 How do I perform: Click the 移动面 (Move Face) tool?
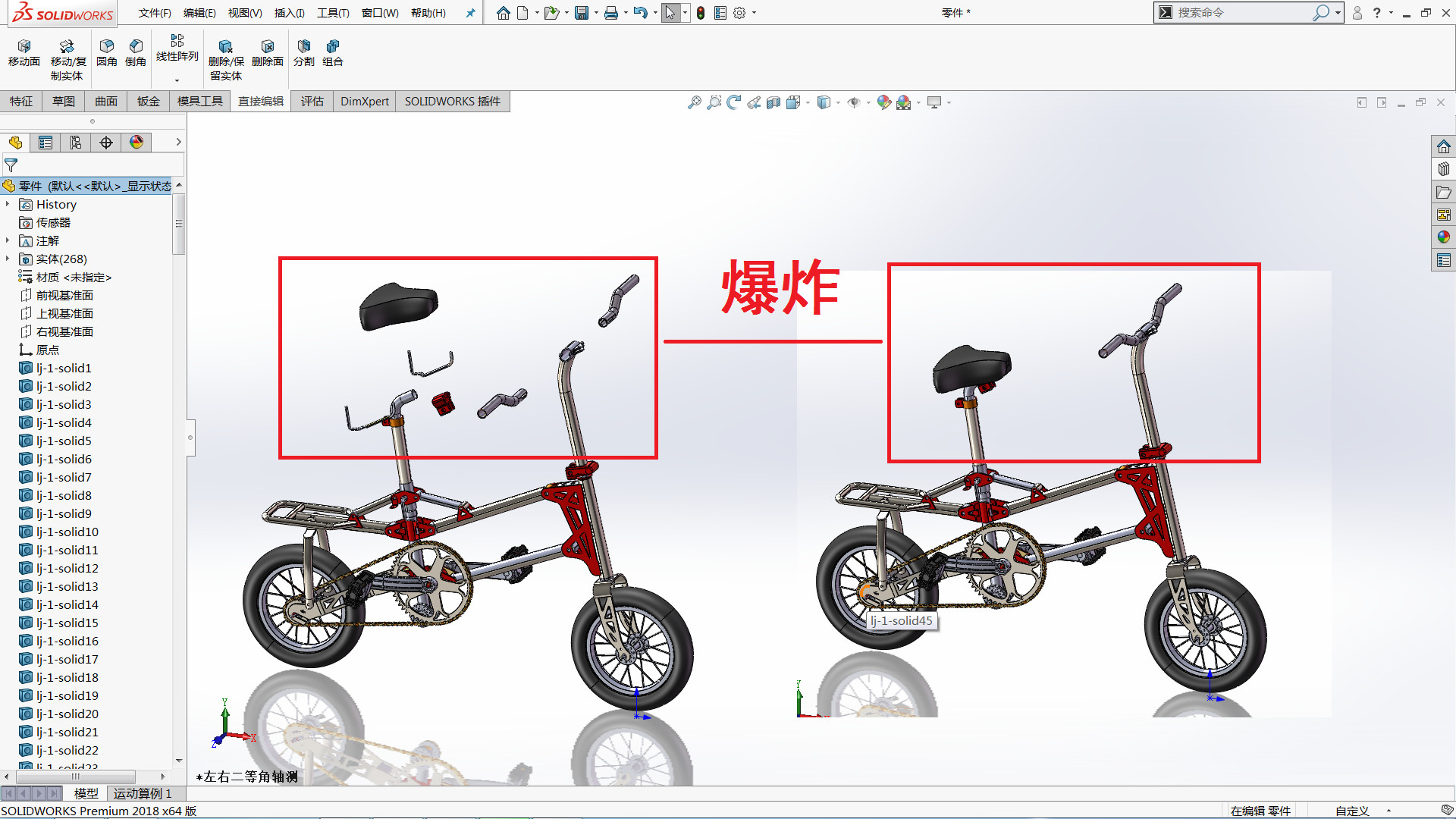click(24, 52)
